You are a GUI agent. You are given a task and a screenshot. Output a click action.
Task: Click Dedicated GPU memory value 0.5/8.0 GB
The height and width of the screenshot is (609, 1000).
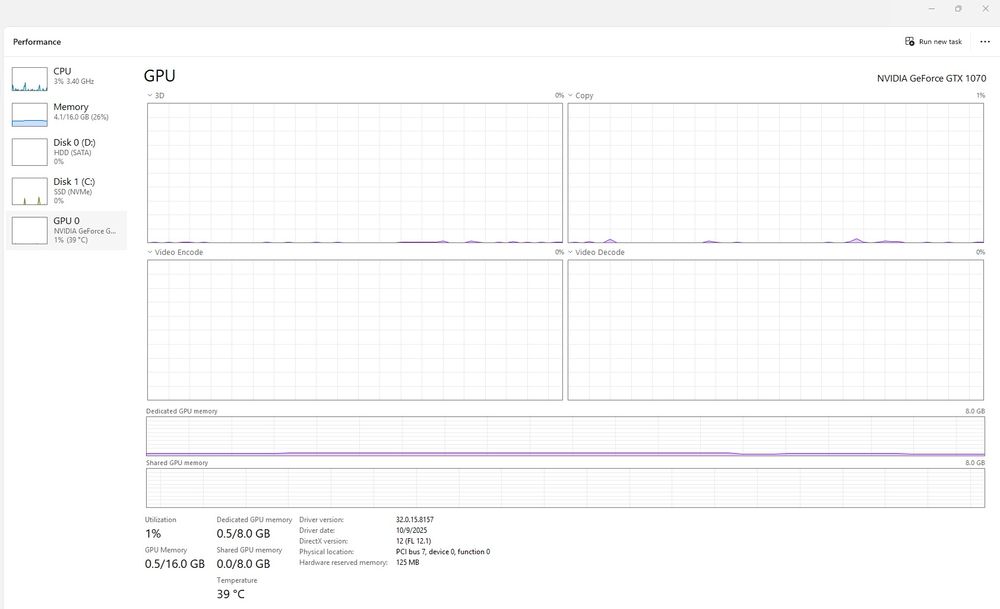(243, 534)
